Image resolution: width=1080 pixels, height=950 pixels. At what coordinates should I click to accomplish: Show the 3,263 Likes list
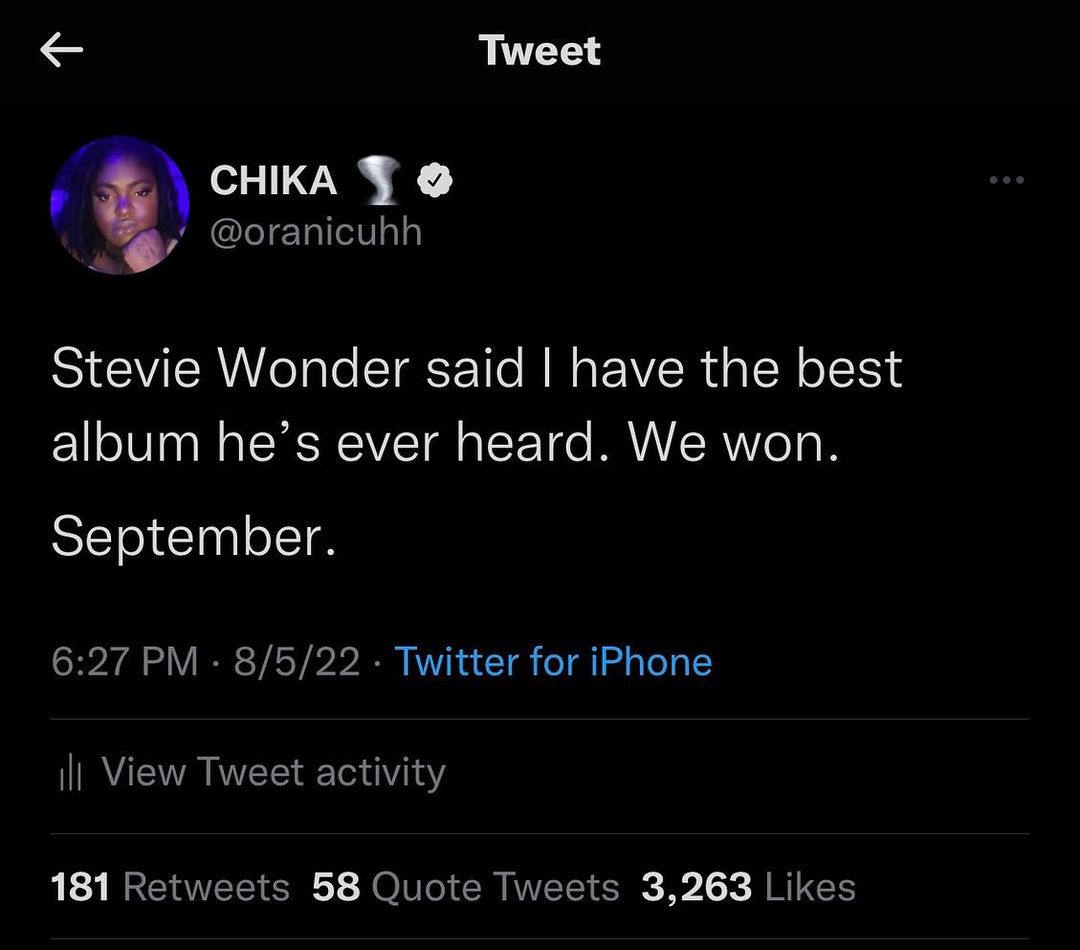(748, 887)
